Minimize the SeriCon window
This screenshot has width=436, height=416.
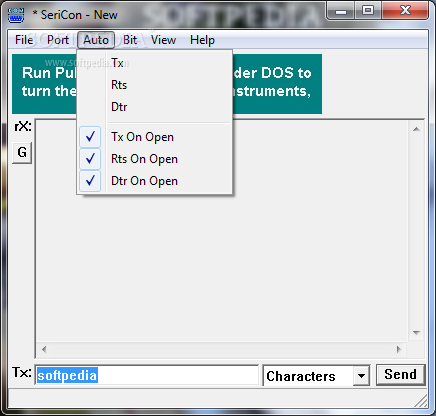(x=341, y=11)
